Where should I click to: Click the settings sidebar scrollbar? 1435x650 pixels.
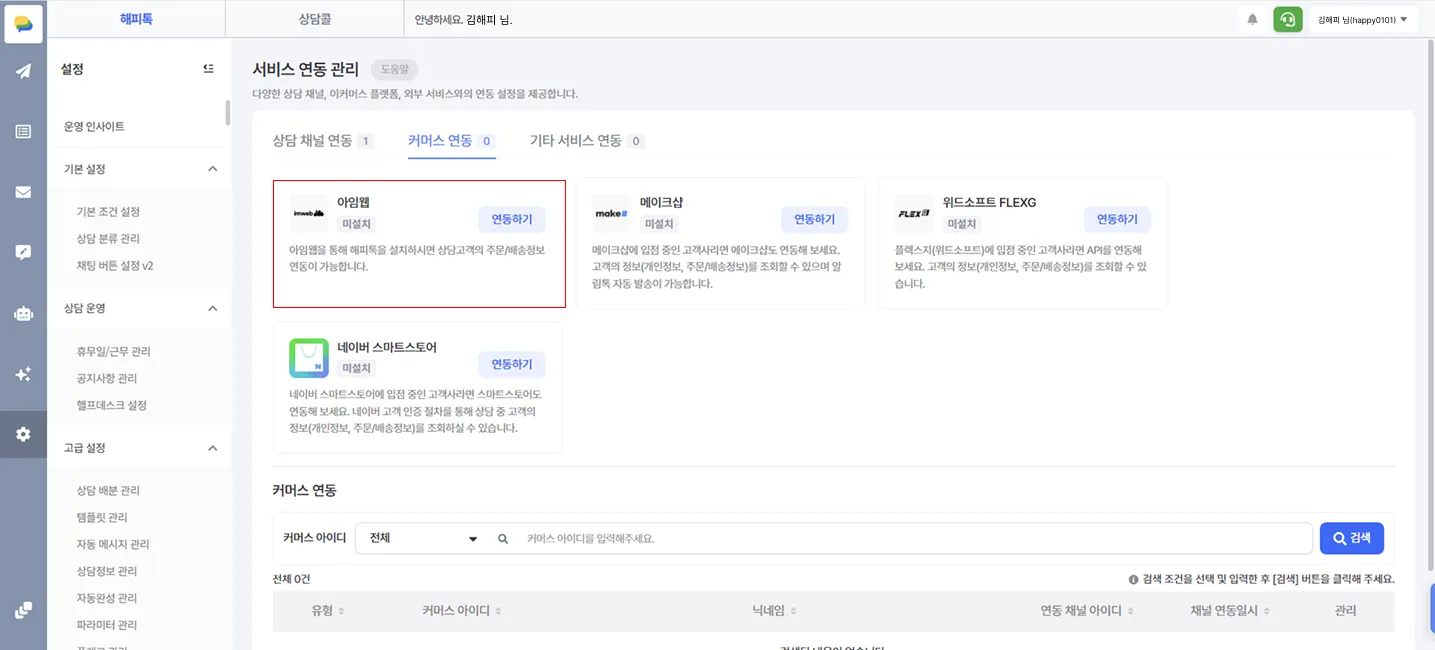pyautogui.click(x=228, y=112)
